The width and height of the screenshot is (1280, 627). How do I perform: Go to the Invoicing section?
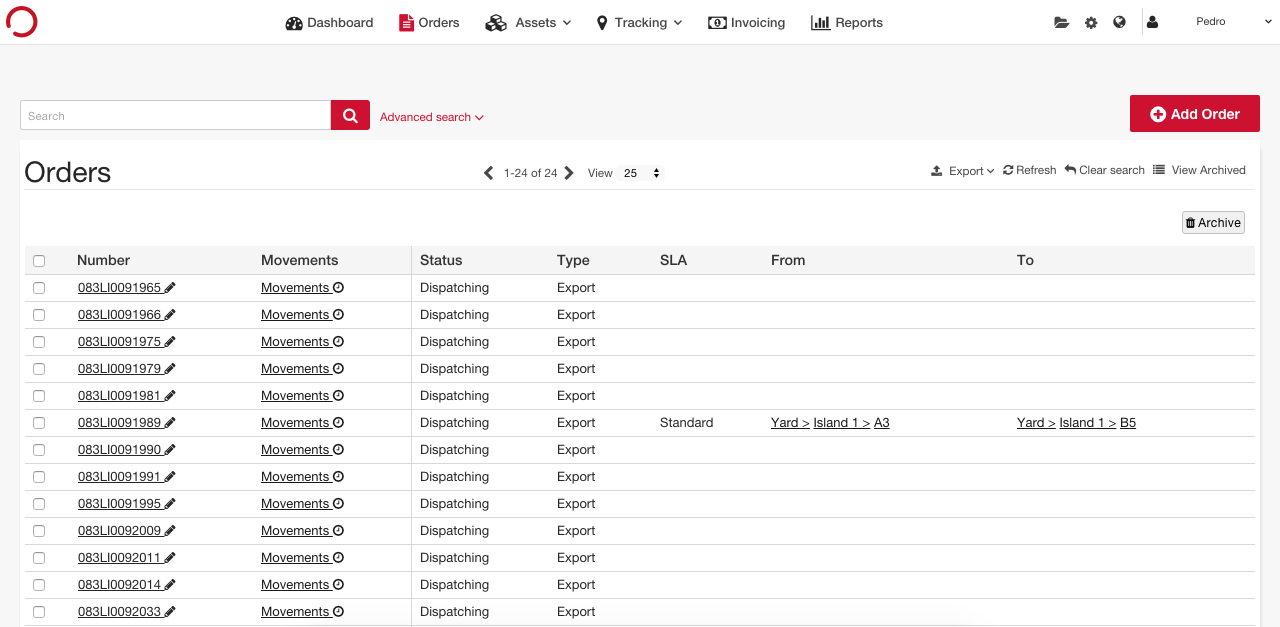[746, 22]
